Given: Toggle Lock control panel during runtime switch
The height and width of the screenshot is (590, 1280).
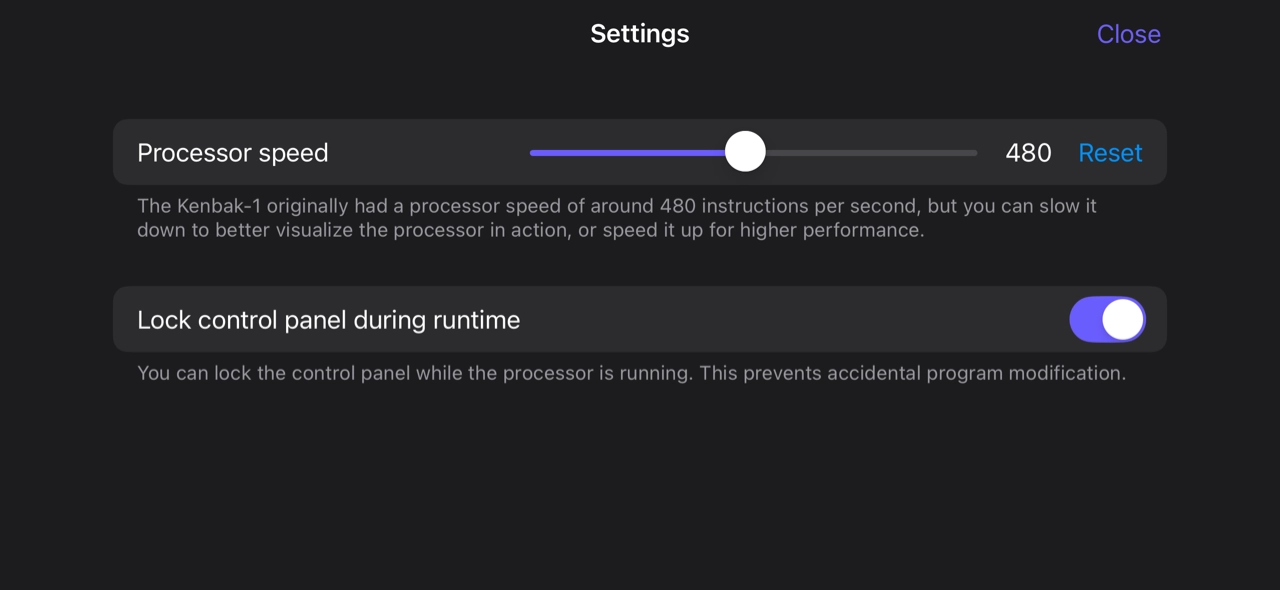Looking at the screenshot, I should [x=1107, y=320].
